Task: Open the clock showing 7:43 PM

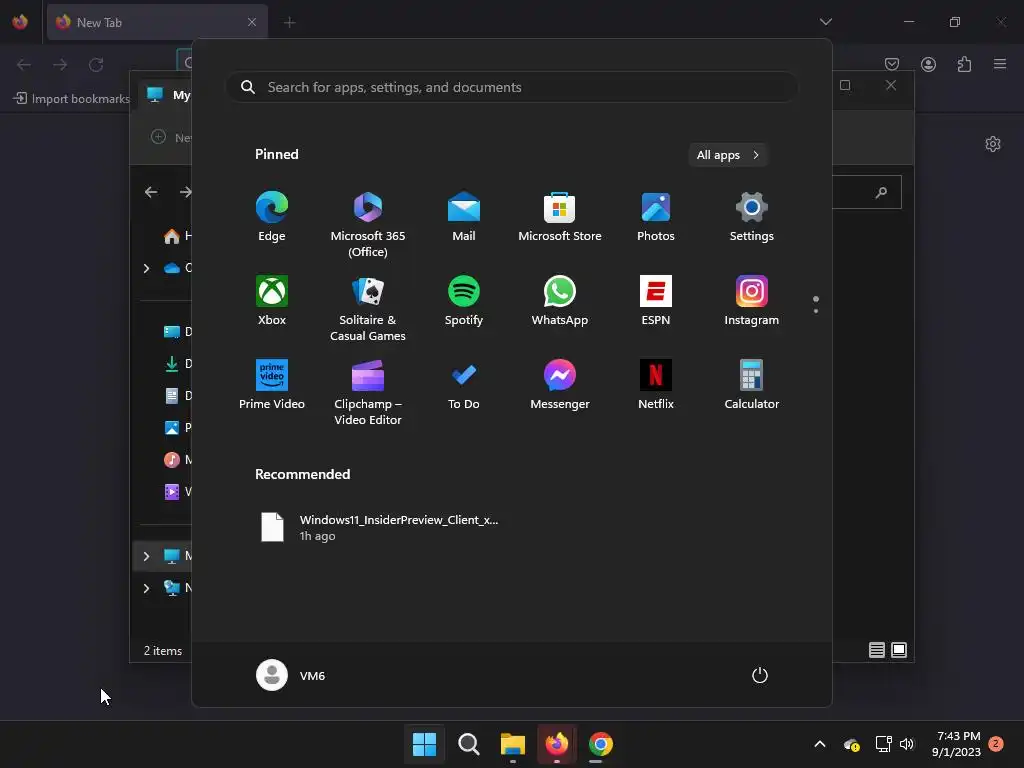Action: (957, 744)
